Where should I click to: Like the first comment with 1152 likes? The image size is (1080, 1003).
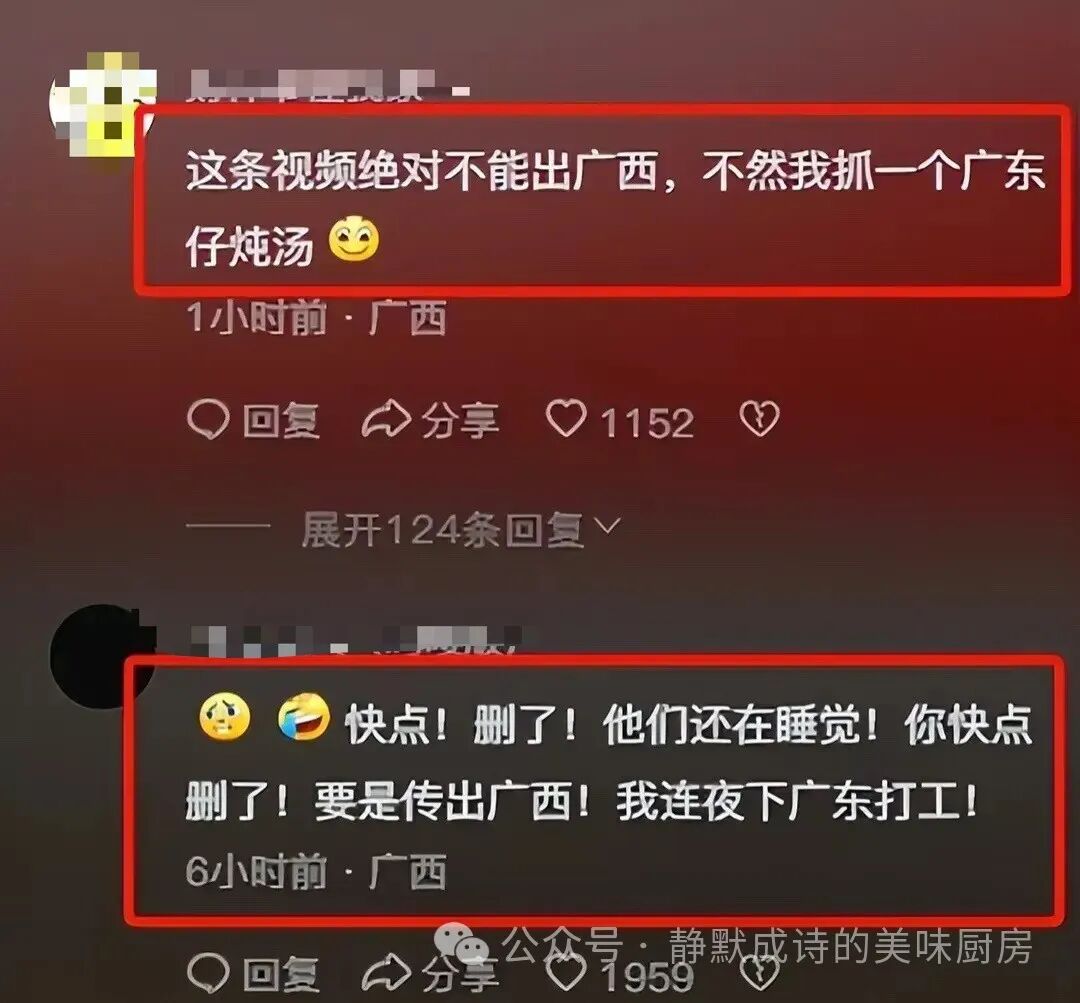pos(566,419)
